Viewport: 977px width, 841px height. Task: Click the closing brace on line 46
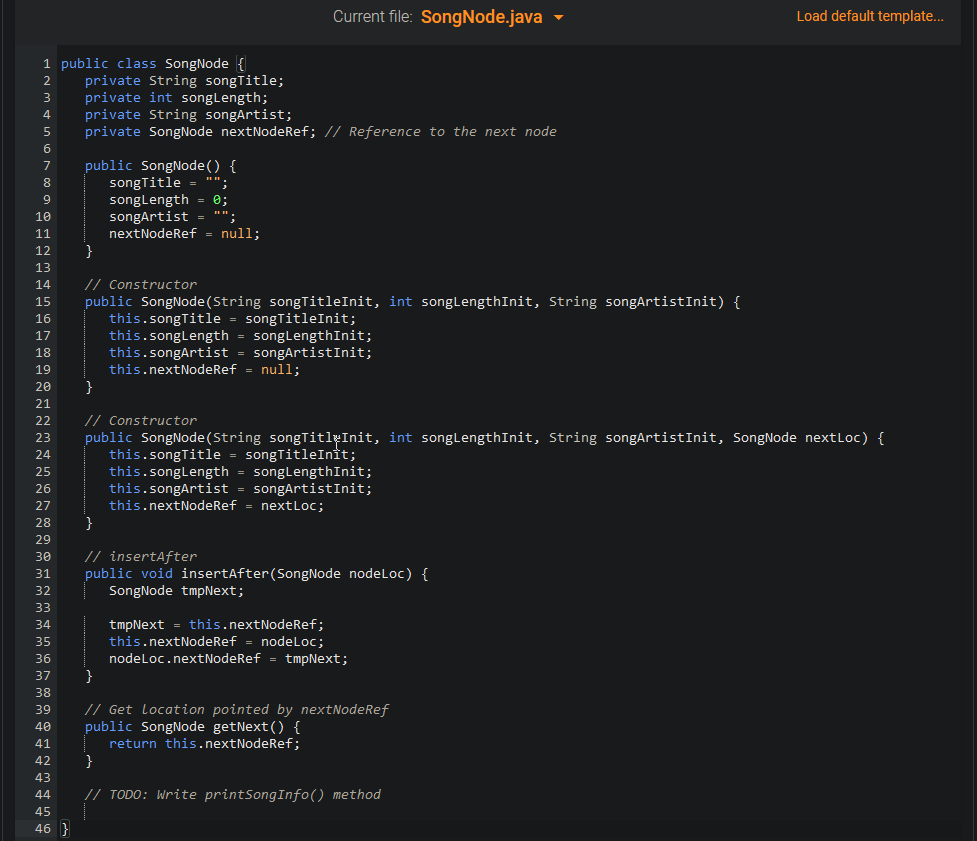click(x=63, y=828)
